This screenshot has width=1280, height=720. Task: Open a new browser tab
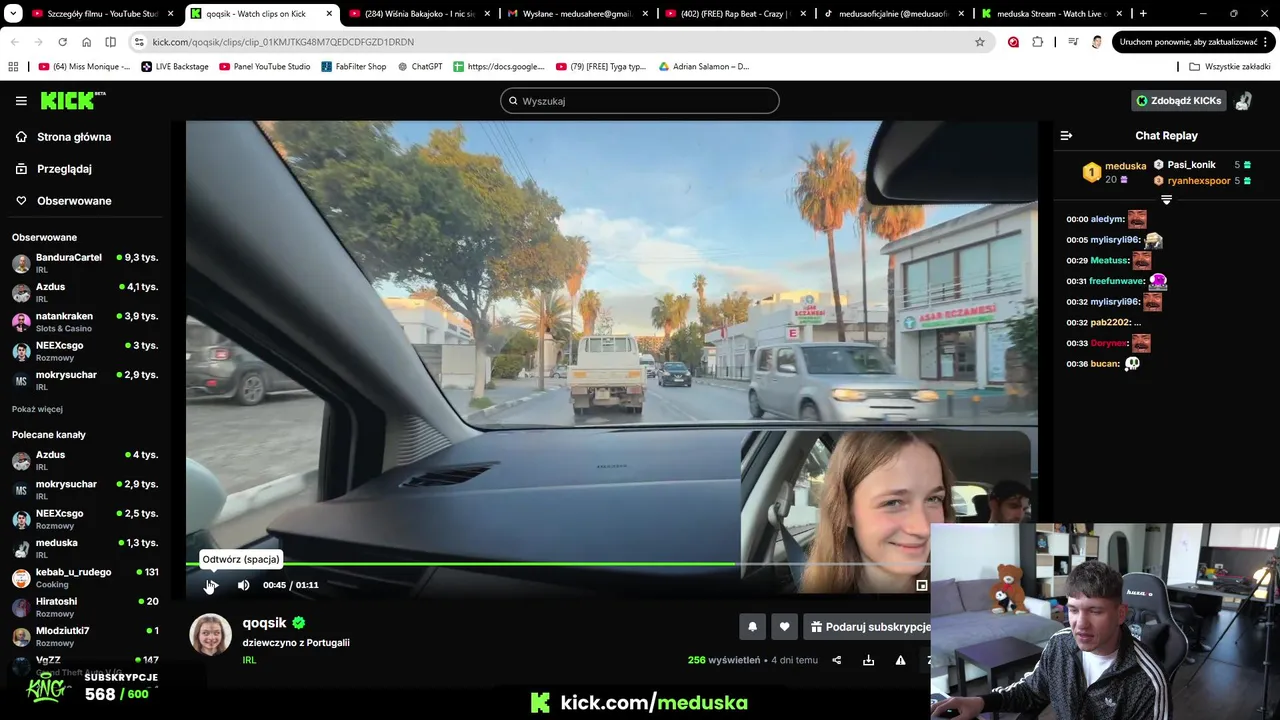pyautogui.click(x=1143, y=14)
